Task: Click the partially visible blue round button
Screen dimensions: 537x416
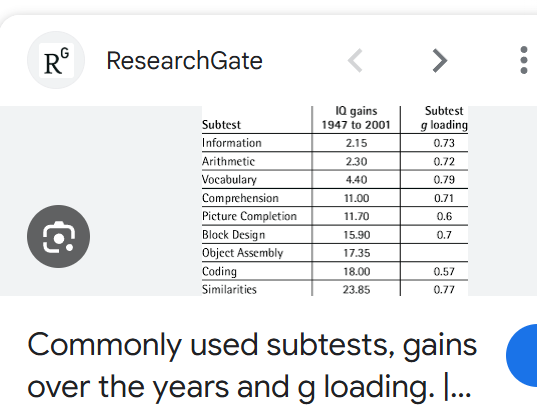Action: (522, 355)
